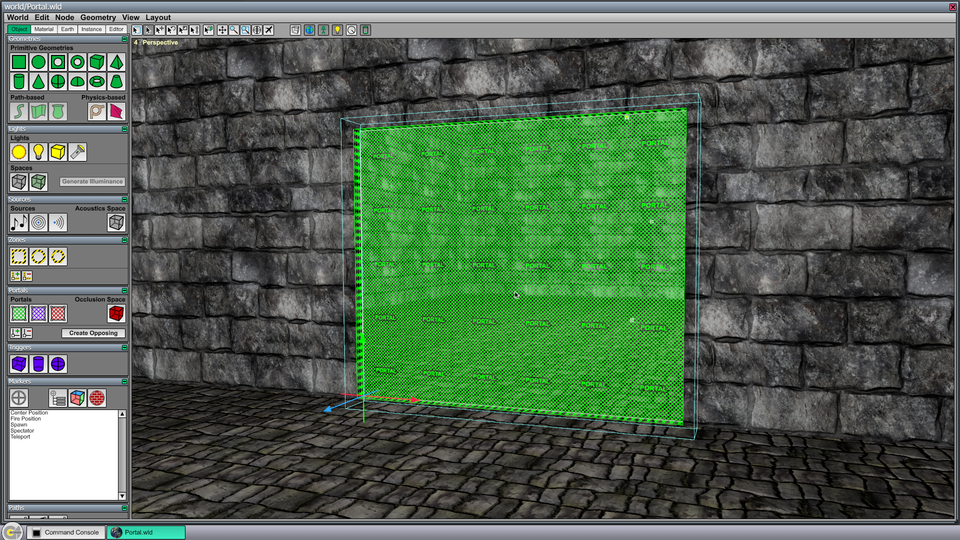The height and width of the screenshot is (540, 960).
Task: Click the Create Opposing button
Action: (x=93, y=333)
